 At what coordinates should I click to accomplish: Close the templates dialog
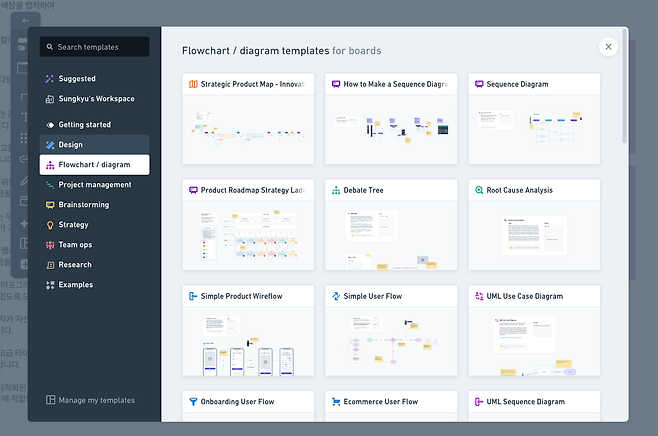(x=607, y=46)
